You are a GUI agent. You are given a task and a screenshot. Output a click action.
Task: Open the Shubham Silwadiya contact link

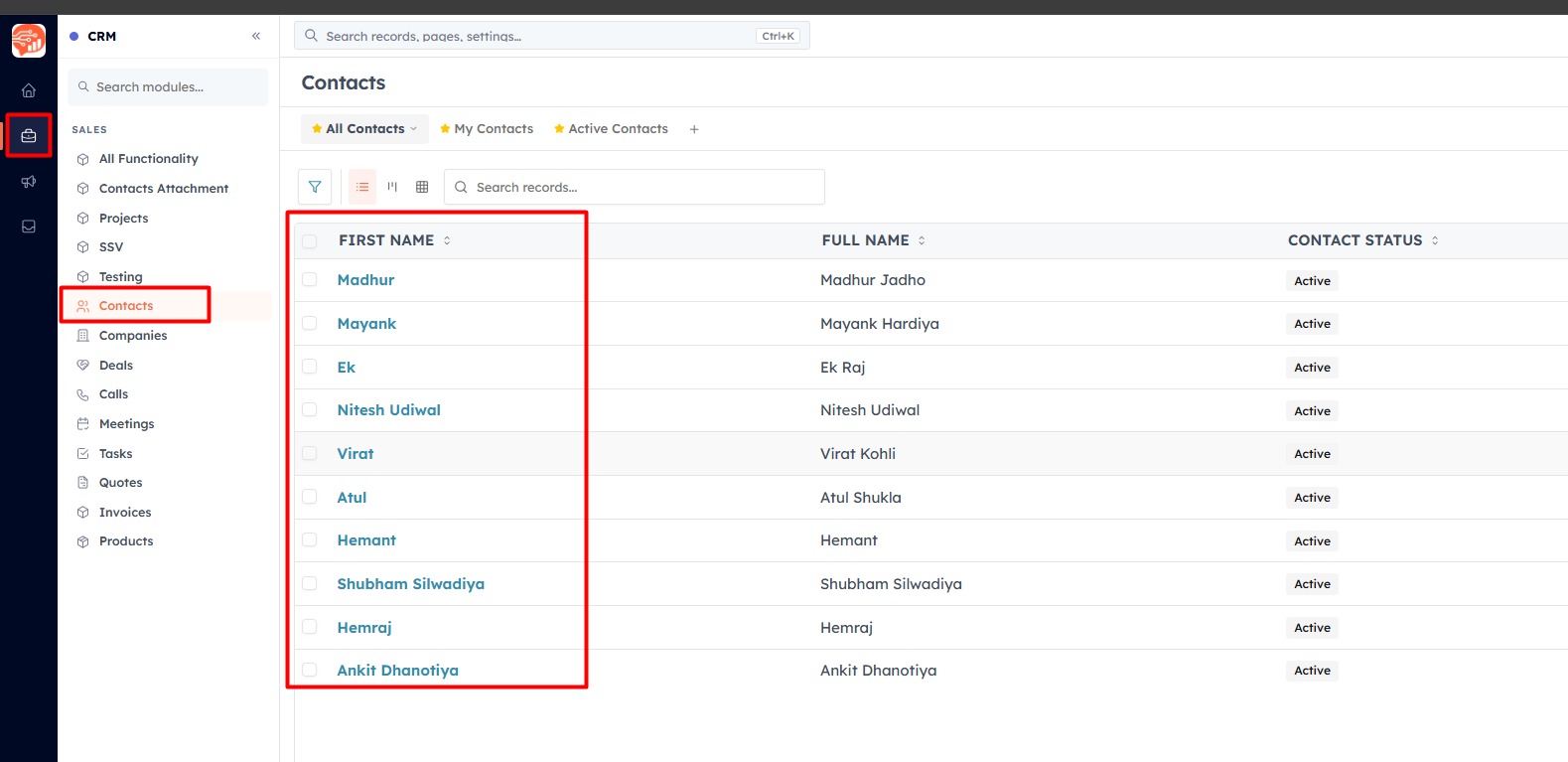[410, 584]
